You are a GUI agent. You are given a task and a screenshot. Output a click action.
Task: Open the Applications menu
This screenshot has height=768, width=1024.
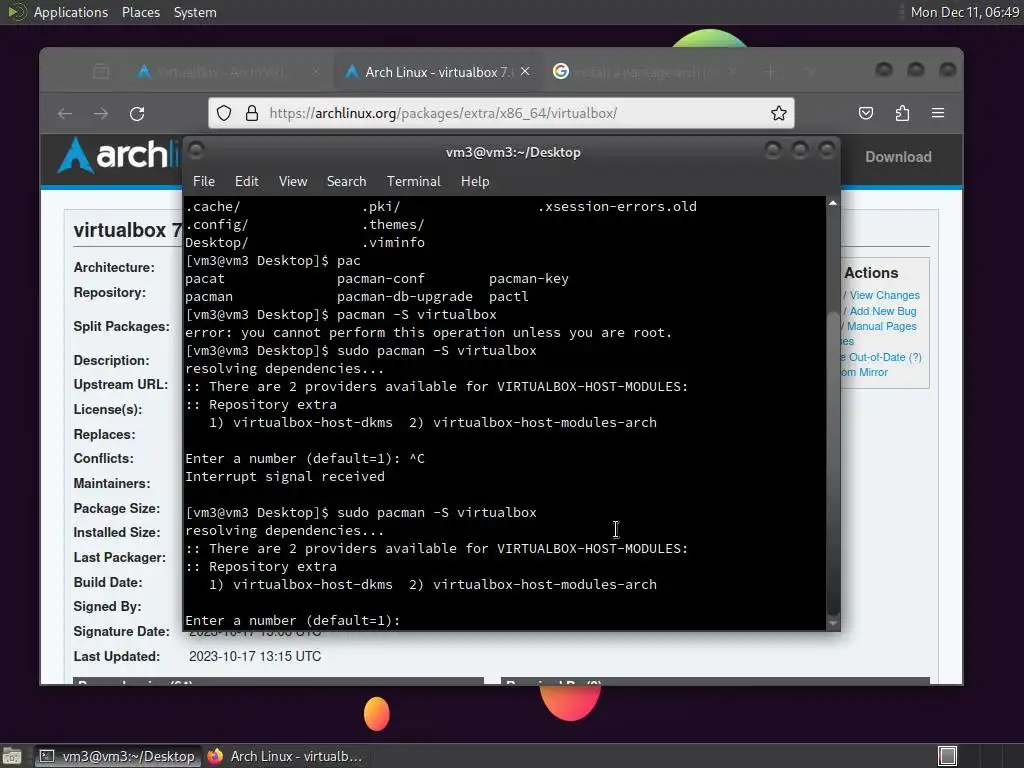pyautogui.click(x=71, y=12)
